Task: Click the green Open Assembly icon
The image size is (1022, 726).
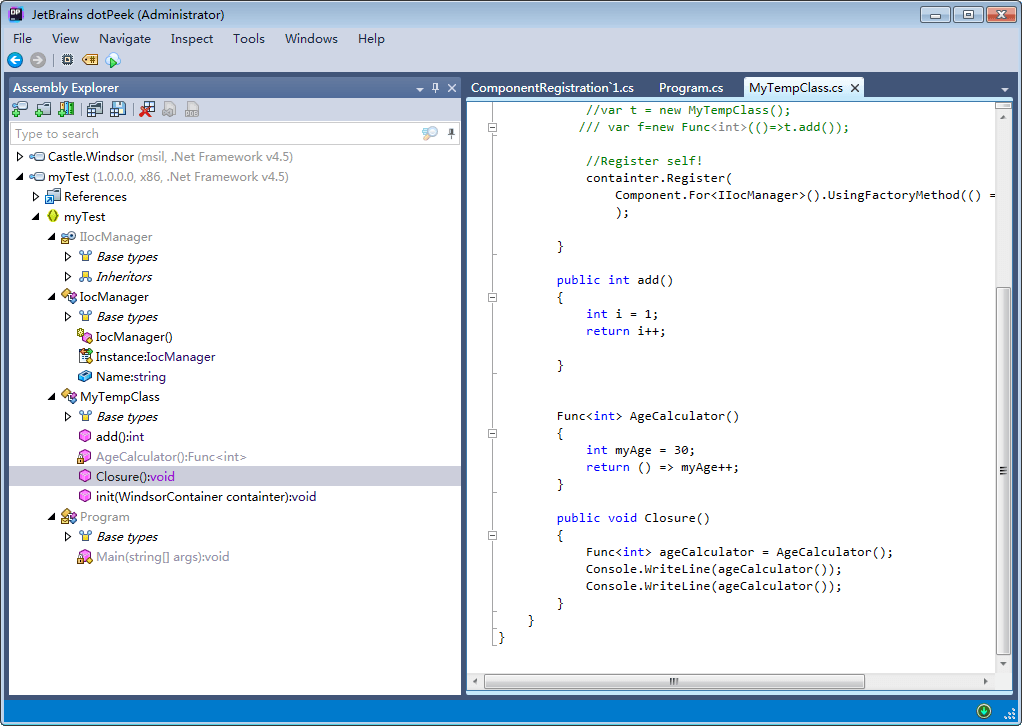Action: pyautogui.click(x=20, y=110)
